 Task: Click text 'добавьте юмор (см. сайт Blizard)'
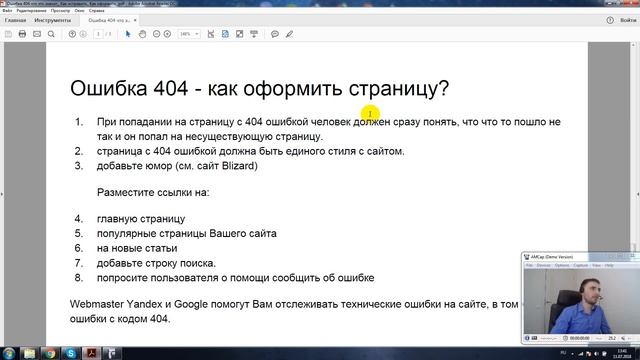click(177, 166)
